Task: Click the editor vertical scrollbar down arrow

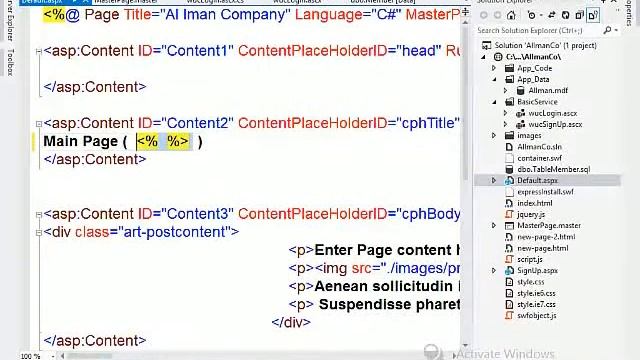Action: [465, 345]
